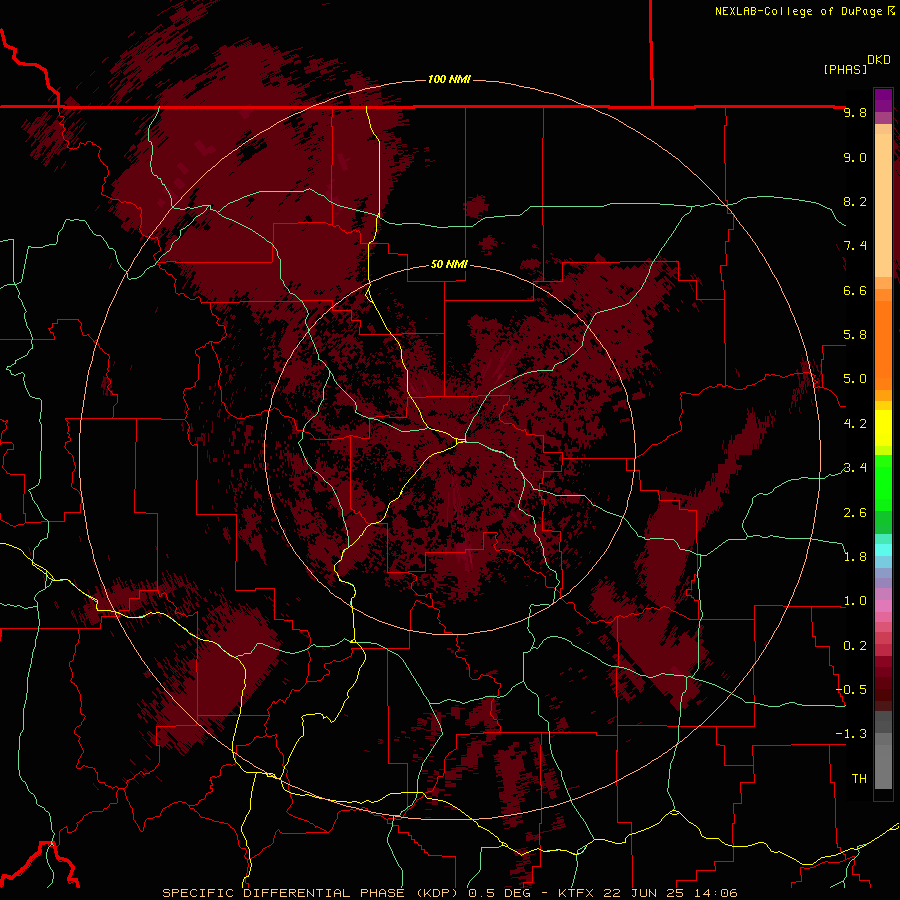The width and height of the screenshot is (900, 900).
Task: Click the yellow segment of the color bar
Action: point(883,428)
